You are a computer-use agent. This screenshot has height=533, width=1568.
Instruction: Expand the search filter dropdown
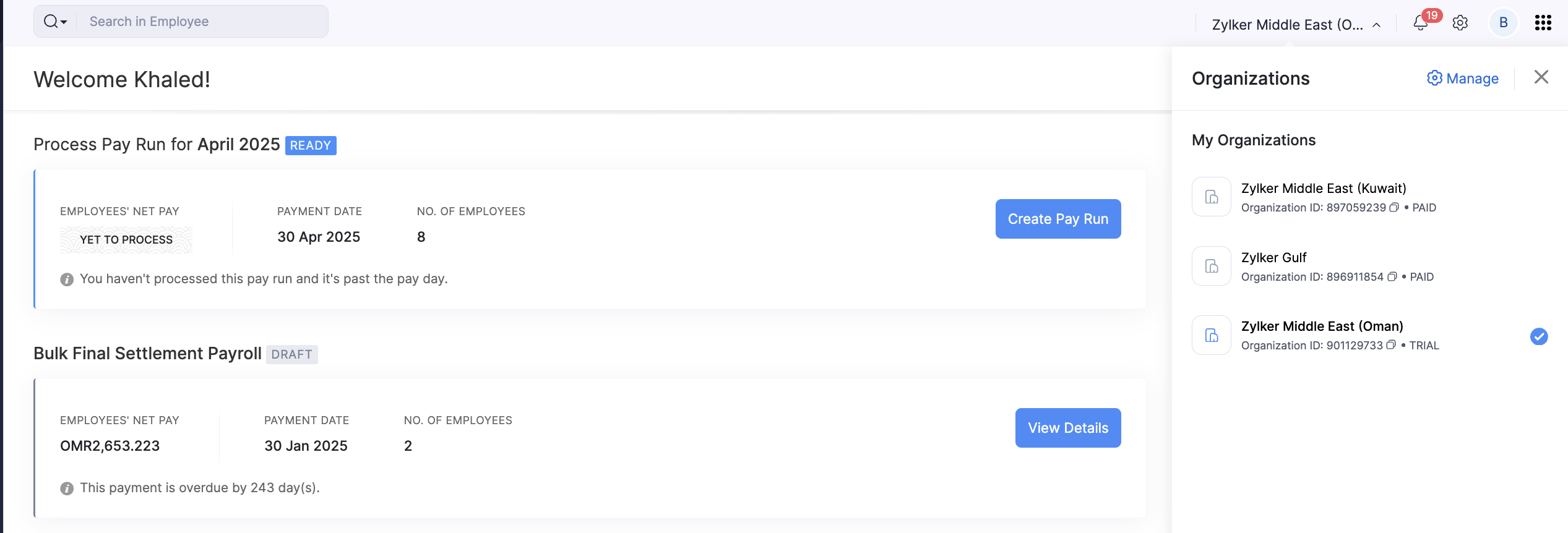point(56,22)
